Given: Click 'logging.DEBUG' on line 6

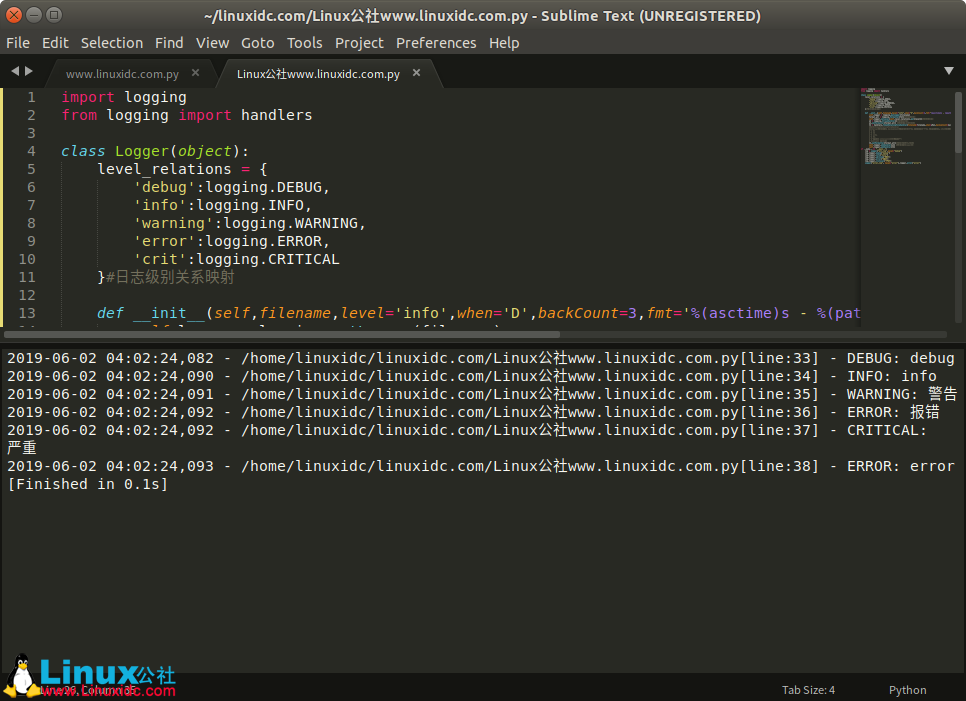Looking at the screenshot, I should [263, 187].
